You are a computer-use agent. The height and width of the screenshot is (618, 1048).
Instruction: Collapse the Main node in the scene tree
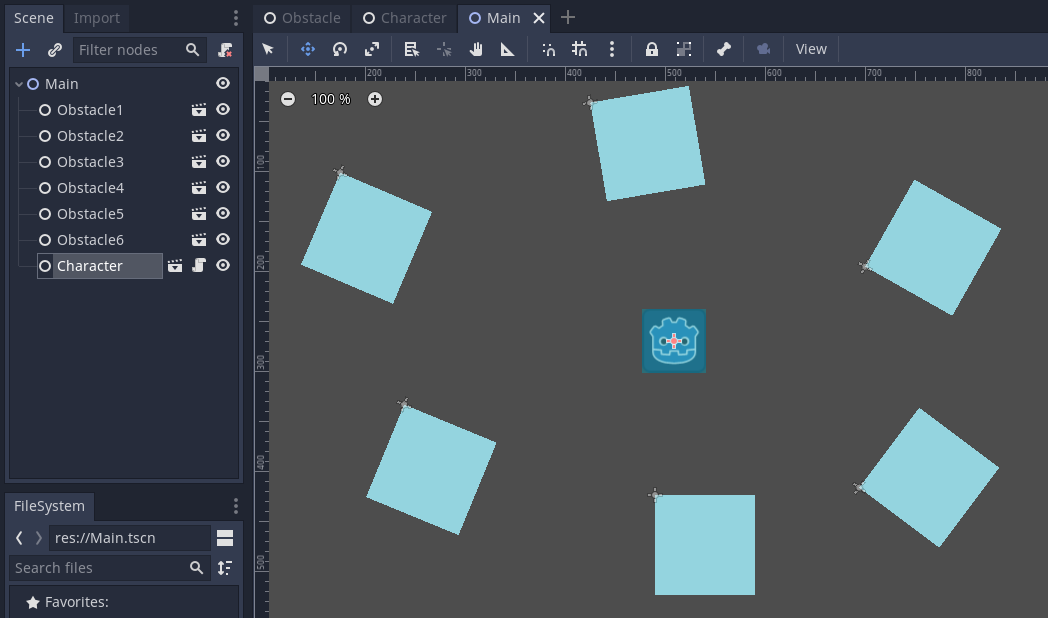[x=19, y=83]
